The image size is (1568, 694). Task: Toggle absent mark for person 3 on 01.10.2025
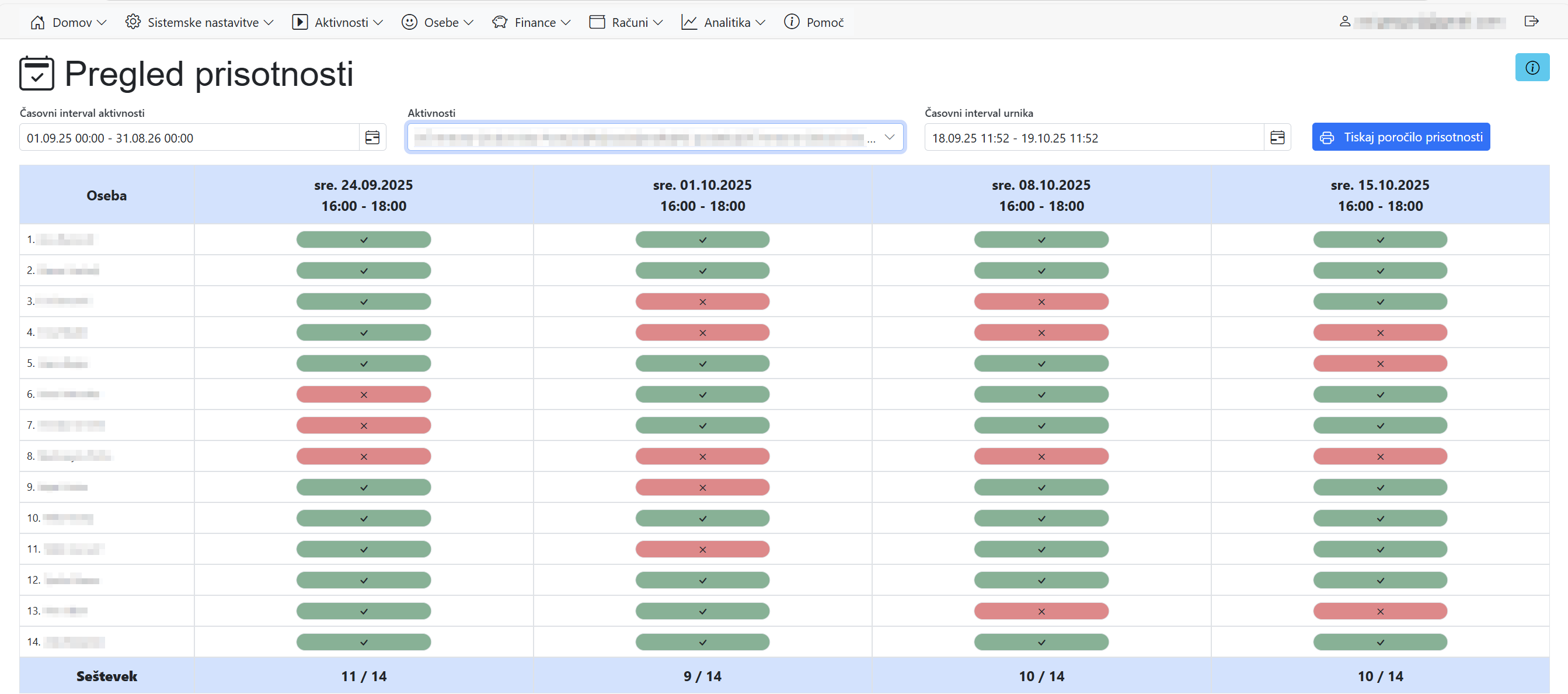[702, 302]
